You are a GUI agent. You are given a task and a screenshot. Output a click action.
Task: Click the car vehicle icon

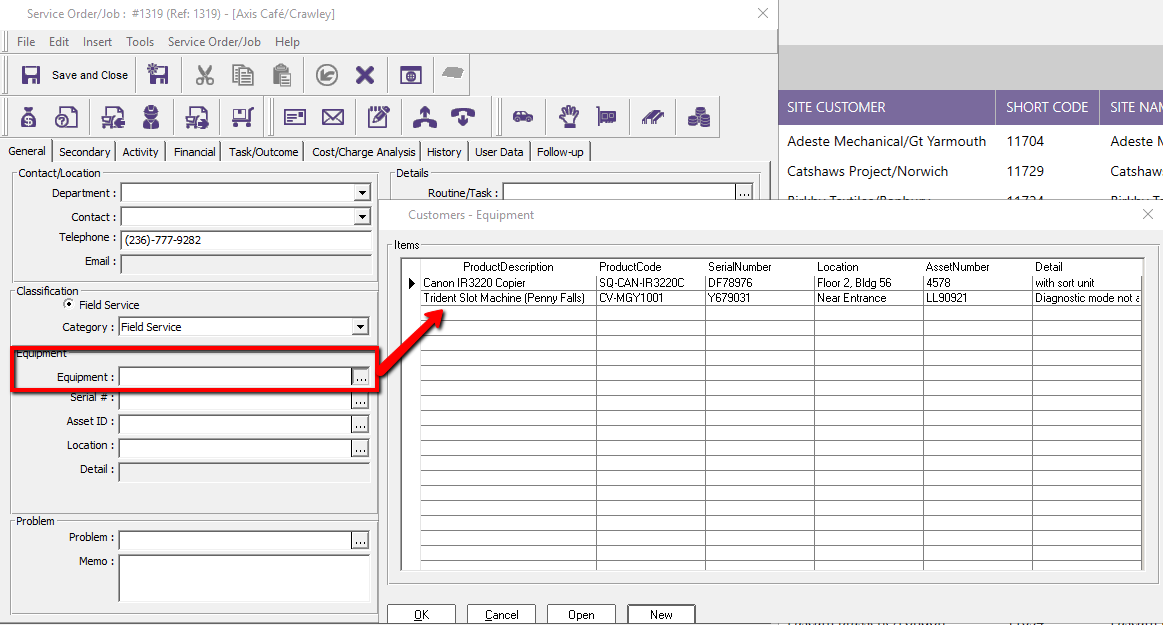523,117
